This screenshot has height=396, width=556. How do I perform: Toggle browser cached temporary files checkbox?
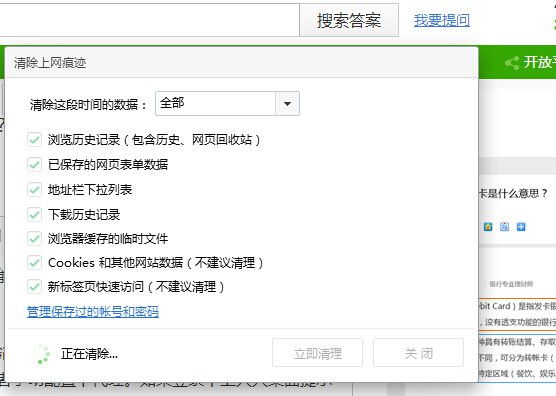pyautogui.click(x=34, y=239)
